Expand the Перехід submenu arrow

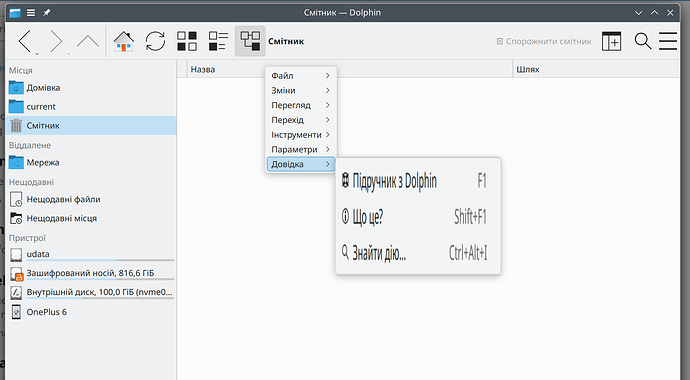327,120
